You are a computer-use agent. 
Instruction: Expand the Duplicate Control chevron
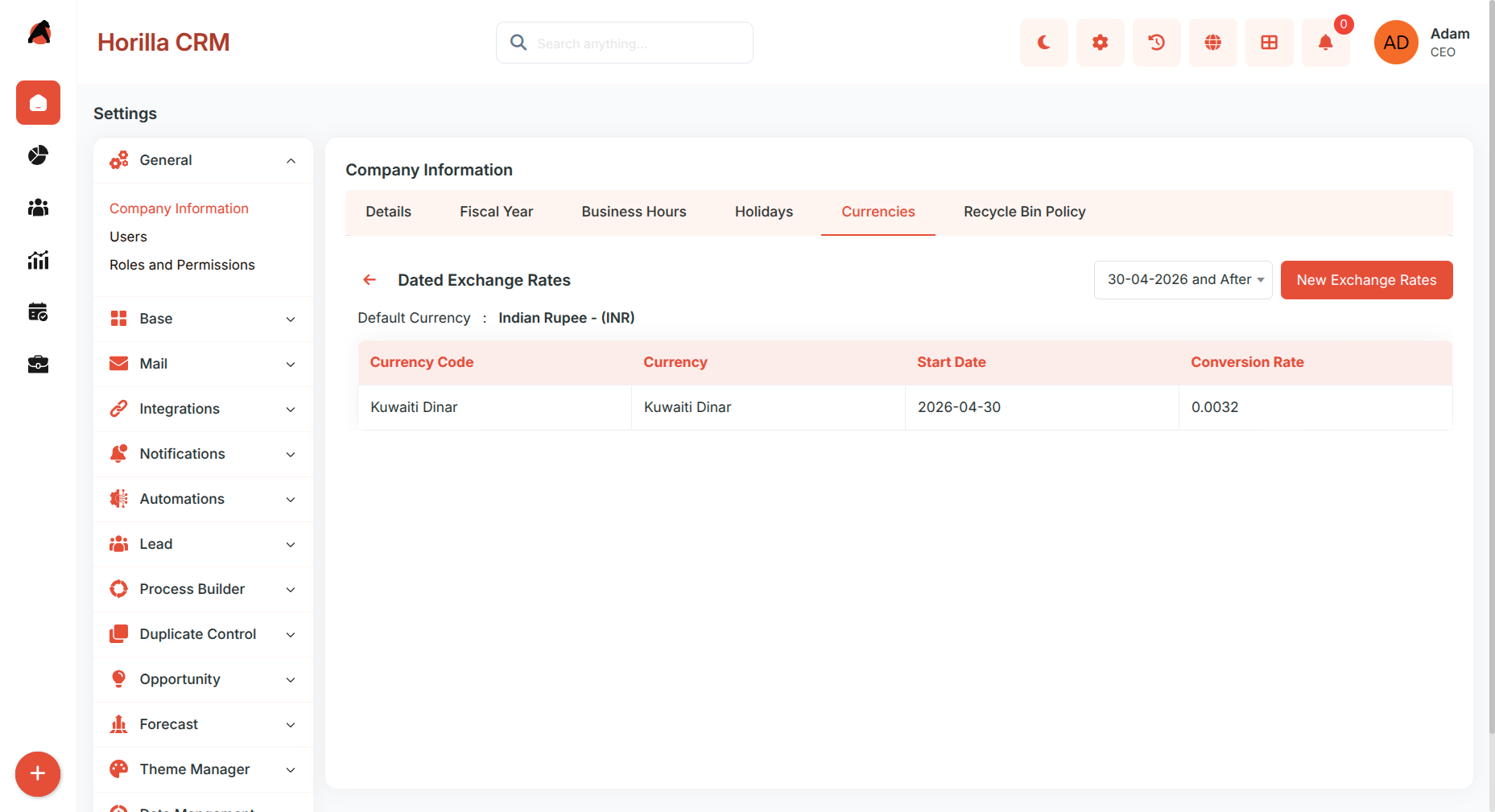[291, 635]
